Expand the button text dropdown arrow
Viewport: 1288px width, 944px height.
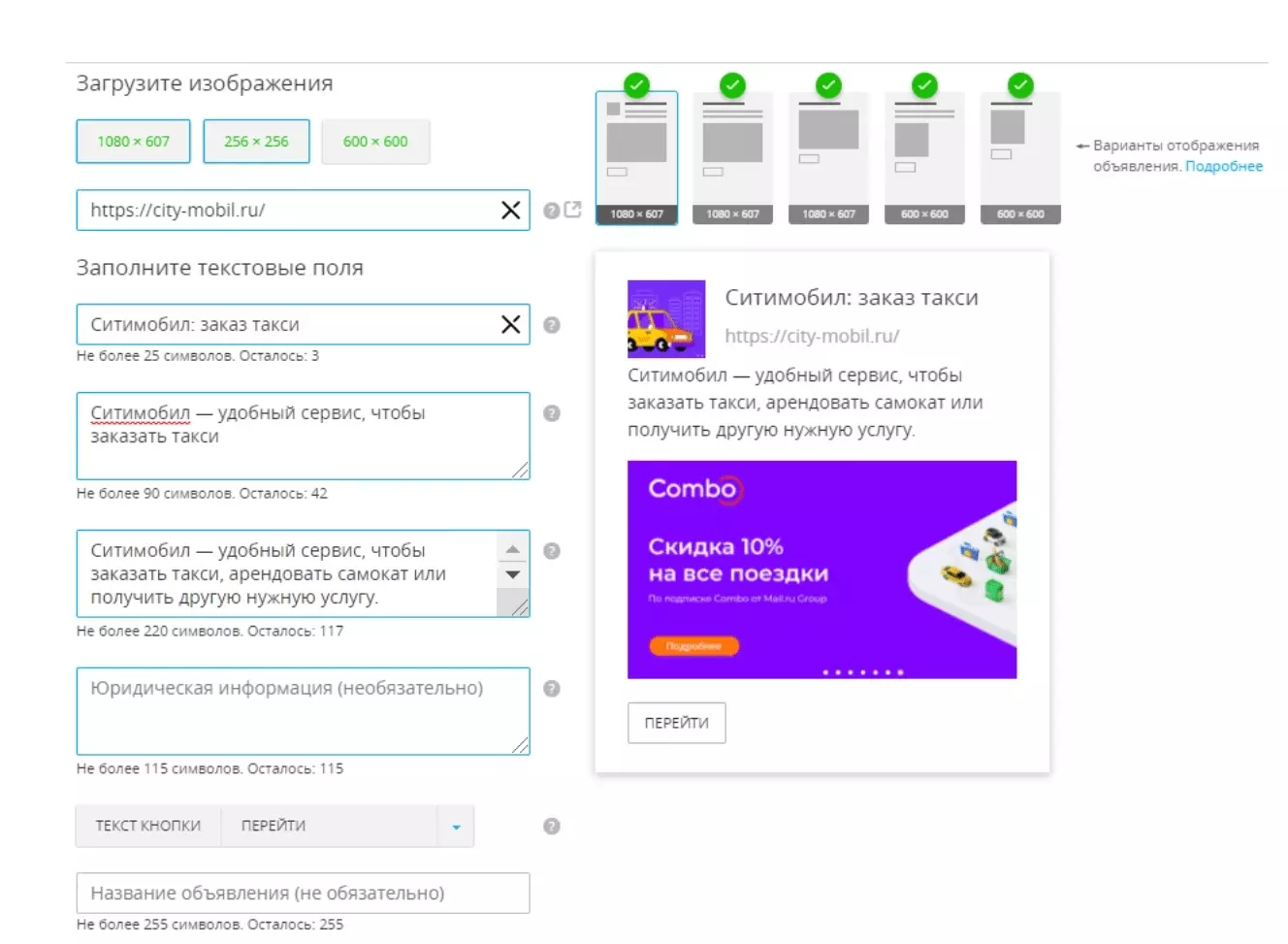tap(456, 827)
